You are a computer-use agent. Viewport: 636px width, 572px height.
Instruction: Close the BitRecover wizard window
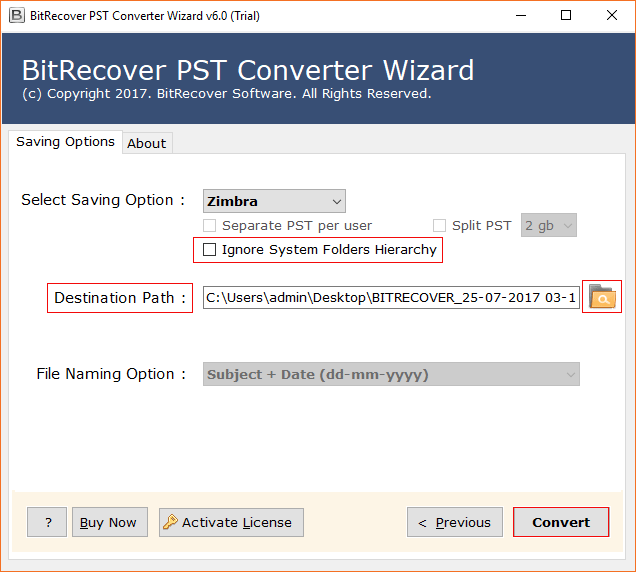612,15
